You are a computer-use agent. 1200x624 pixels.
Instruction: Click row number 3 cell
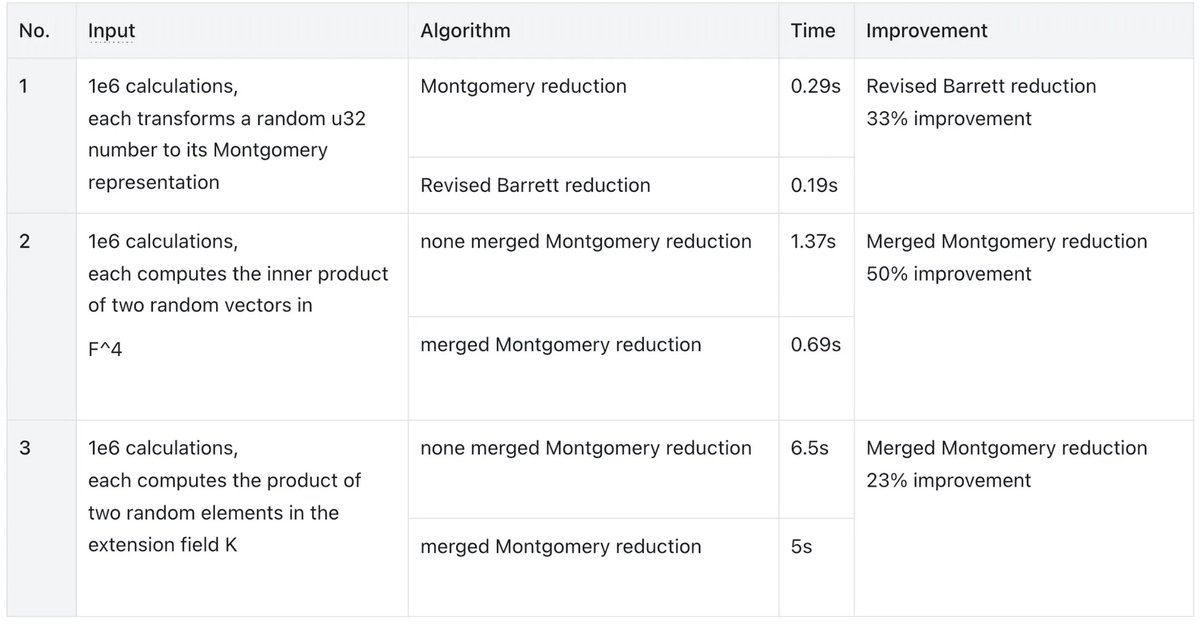[41, 518]
